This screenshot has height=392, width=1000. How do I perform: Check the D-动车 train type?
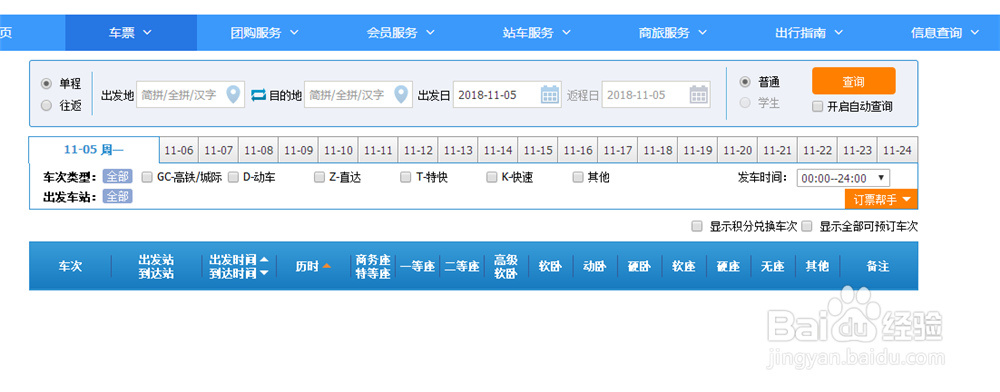(233, 177)
